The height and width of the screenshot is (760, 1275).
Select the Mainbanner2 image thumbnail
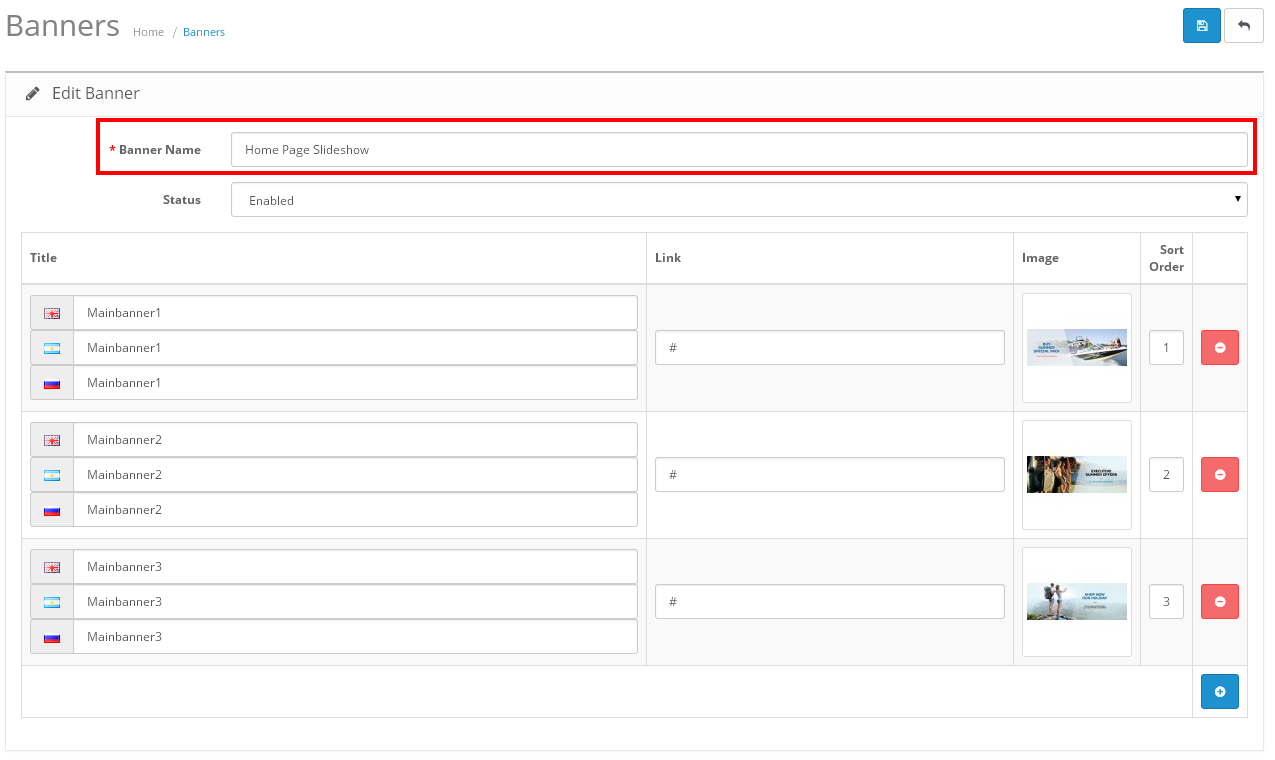click(1076, 475)
